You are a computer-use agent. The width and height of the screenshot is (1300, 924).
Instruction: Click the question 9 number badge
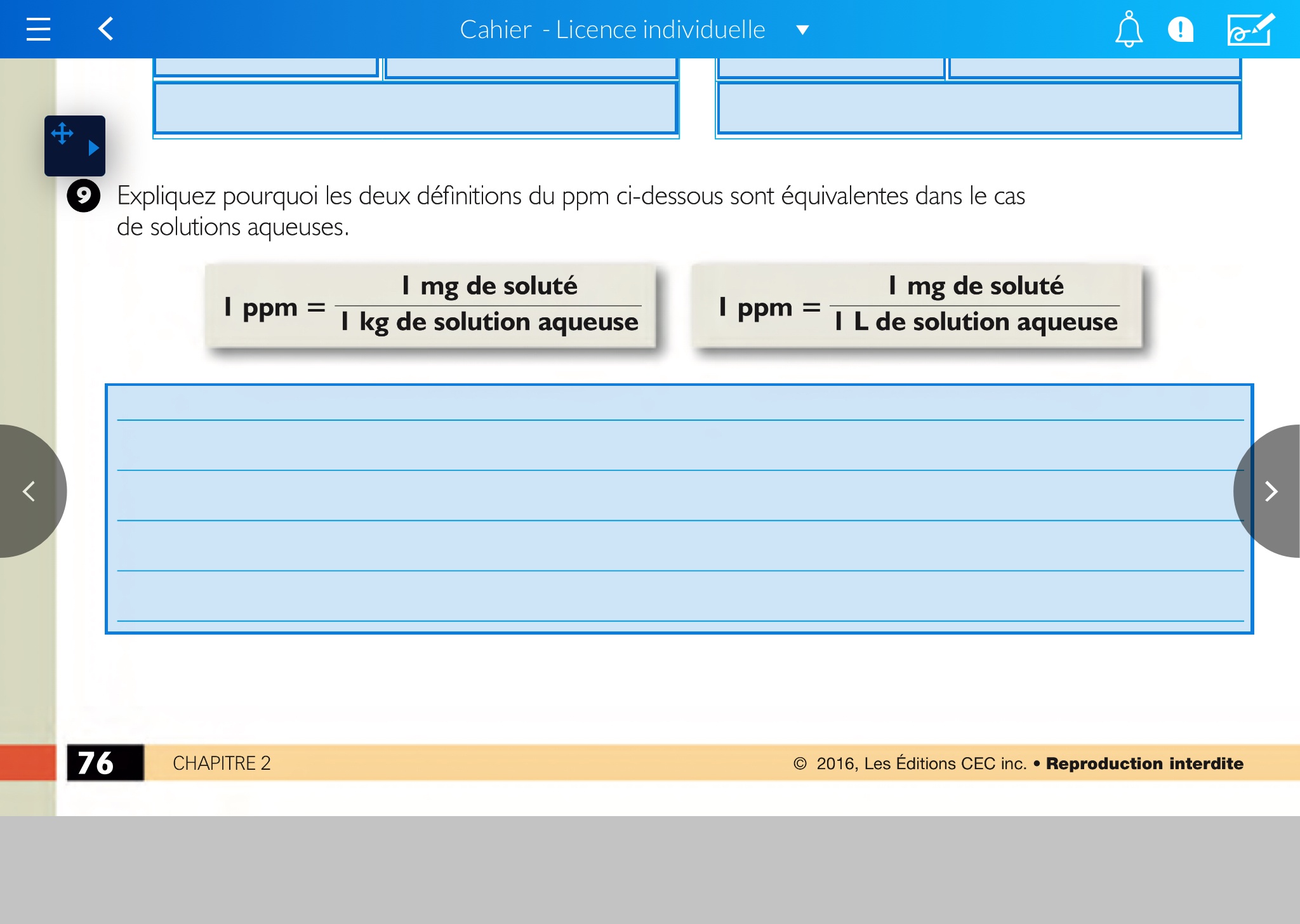coord(84,195)
